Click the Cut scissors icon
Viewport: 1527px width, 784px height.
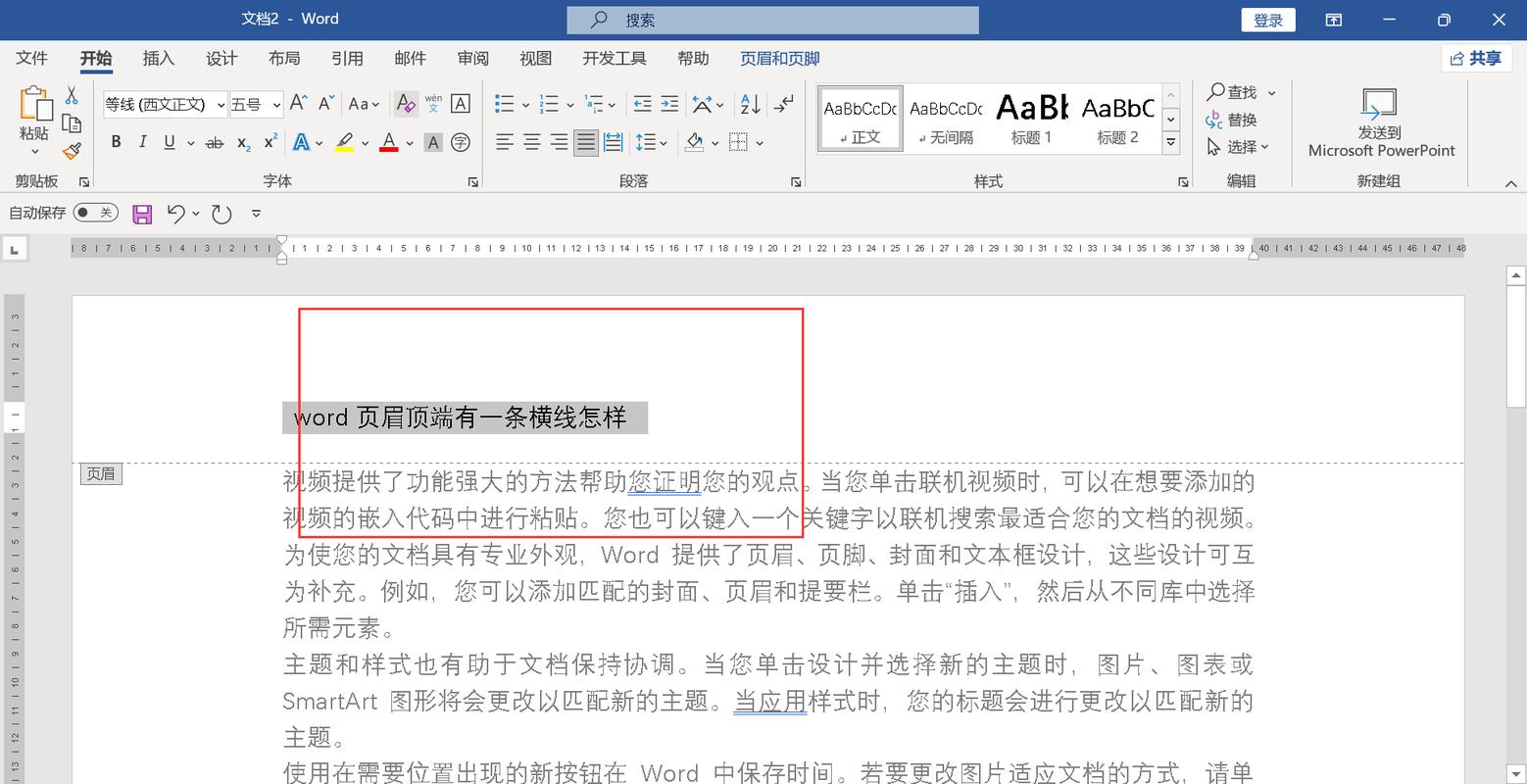[x=72, y=96]
